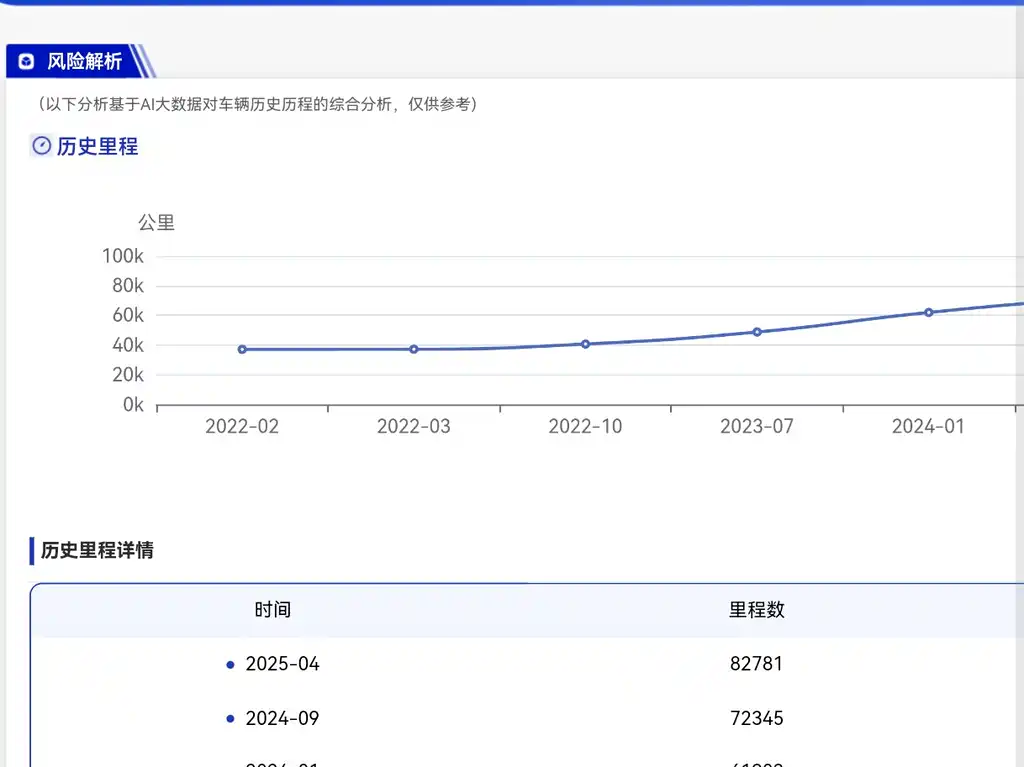Click the 2023-07 x-axis label
Screen dimensions: 1024x767
tap(757, 427)
